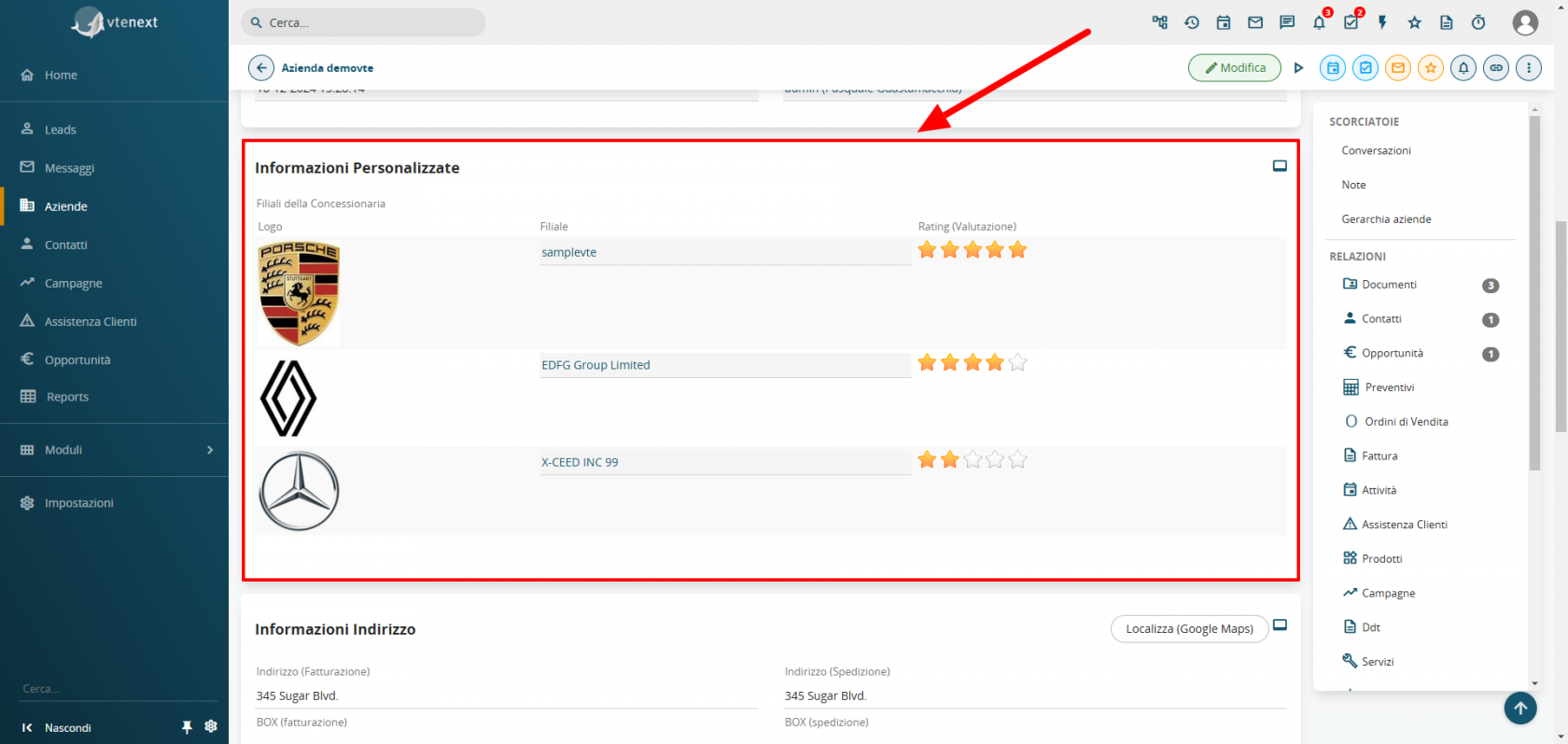
Task: Click the star rating for EDFG Group Limited
Action: (x=973, y=362)
